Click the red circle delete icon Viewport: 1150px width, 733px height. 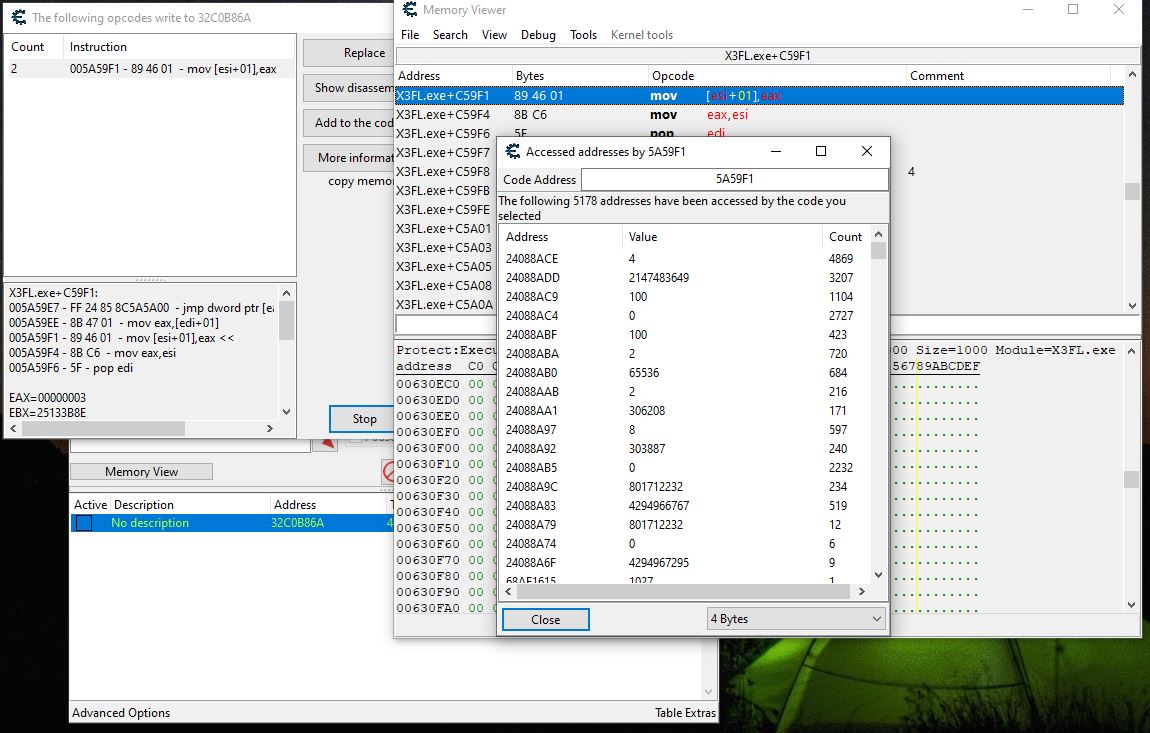pyautogui.click(x=389, y=470)
